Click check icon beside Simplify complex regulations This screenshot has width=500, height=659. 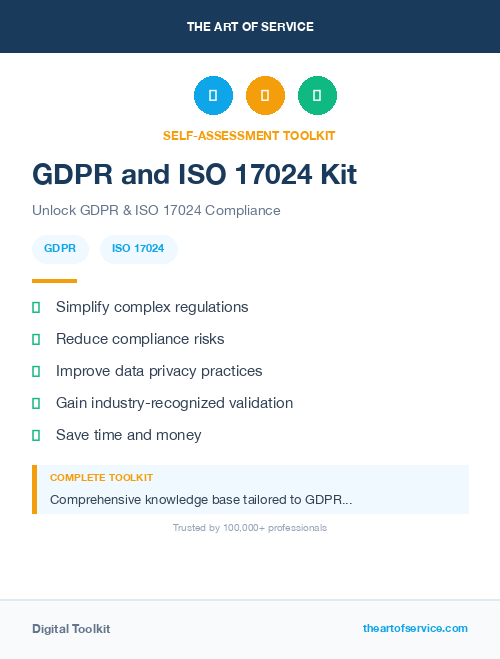(36, 307)
